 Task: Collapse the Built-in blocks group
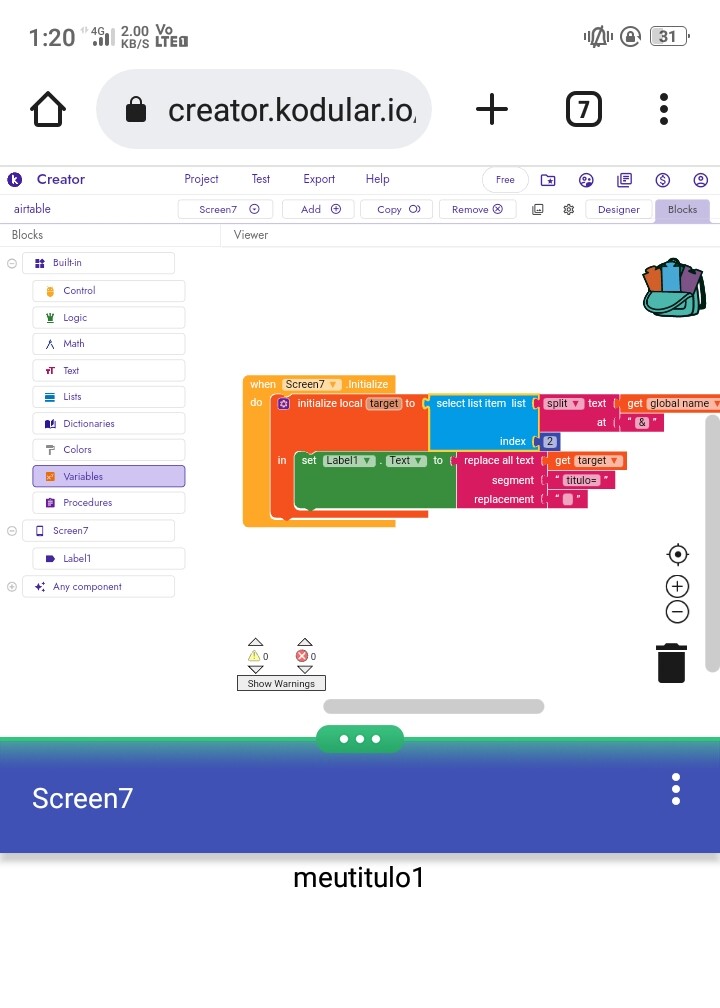coord(12,263)
